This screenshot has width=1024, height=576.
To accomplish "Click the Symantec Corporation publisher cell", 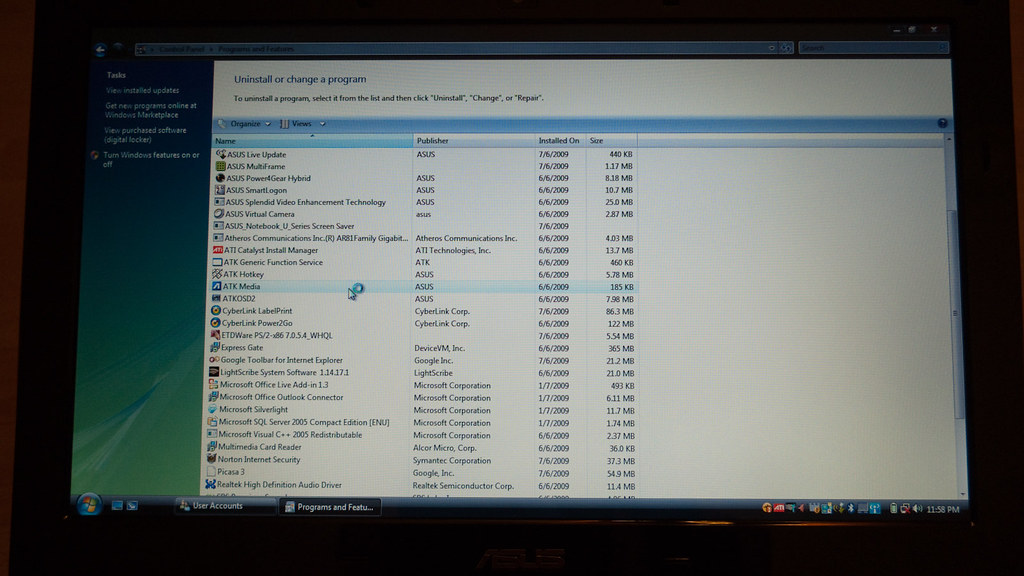I will 452,460.
